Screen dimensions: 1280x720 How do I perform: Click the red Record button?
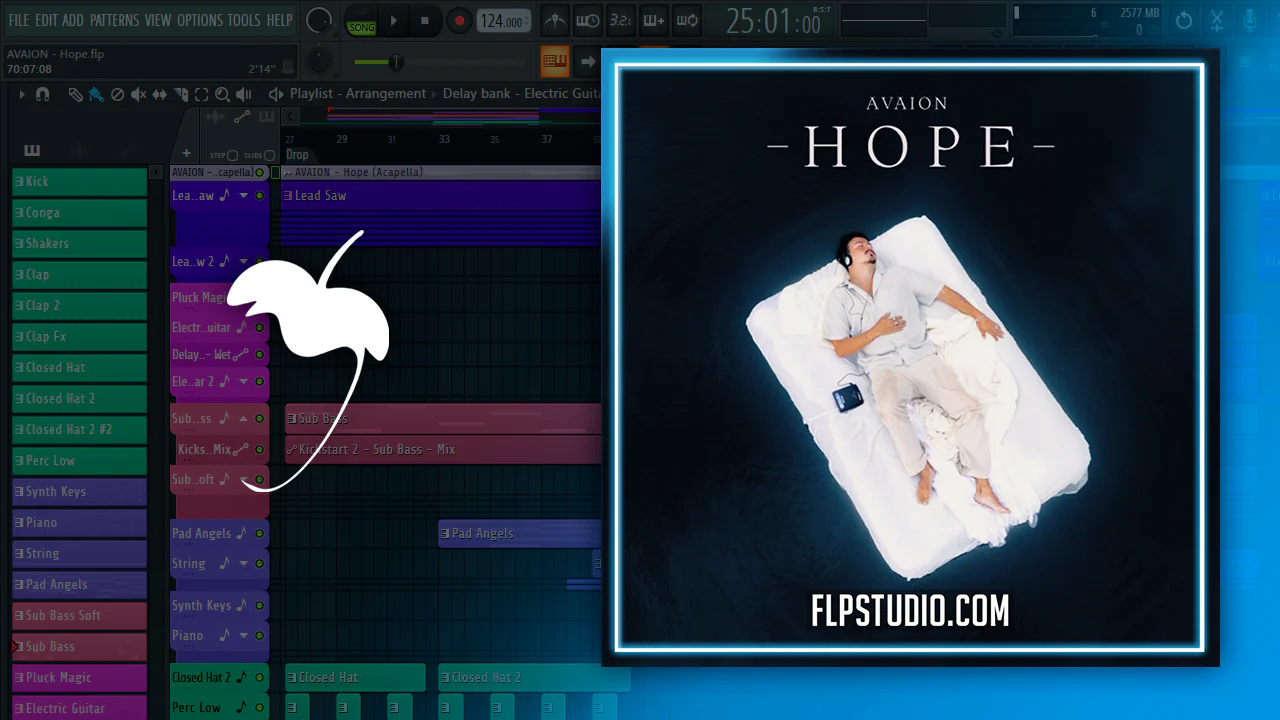pyautogui.click(x=459, y=21)
